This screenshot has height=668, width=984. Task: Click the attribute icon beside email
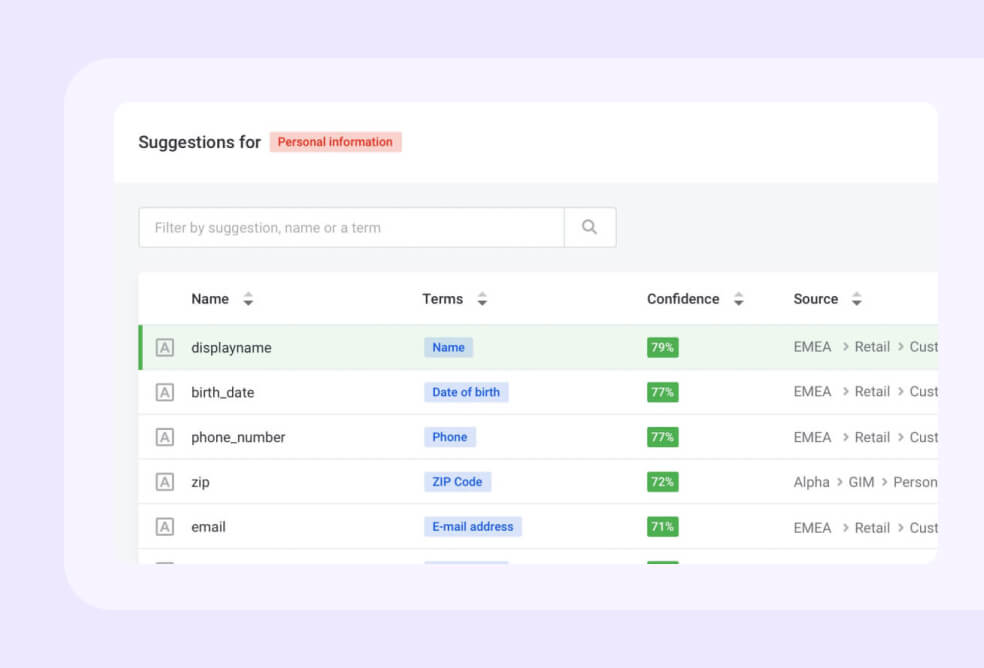(x=165, y=527)
